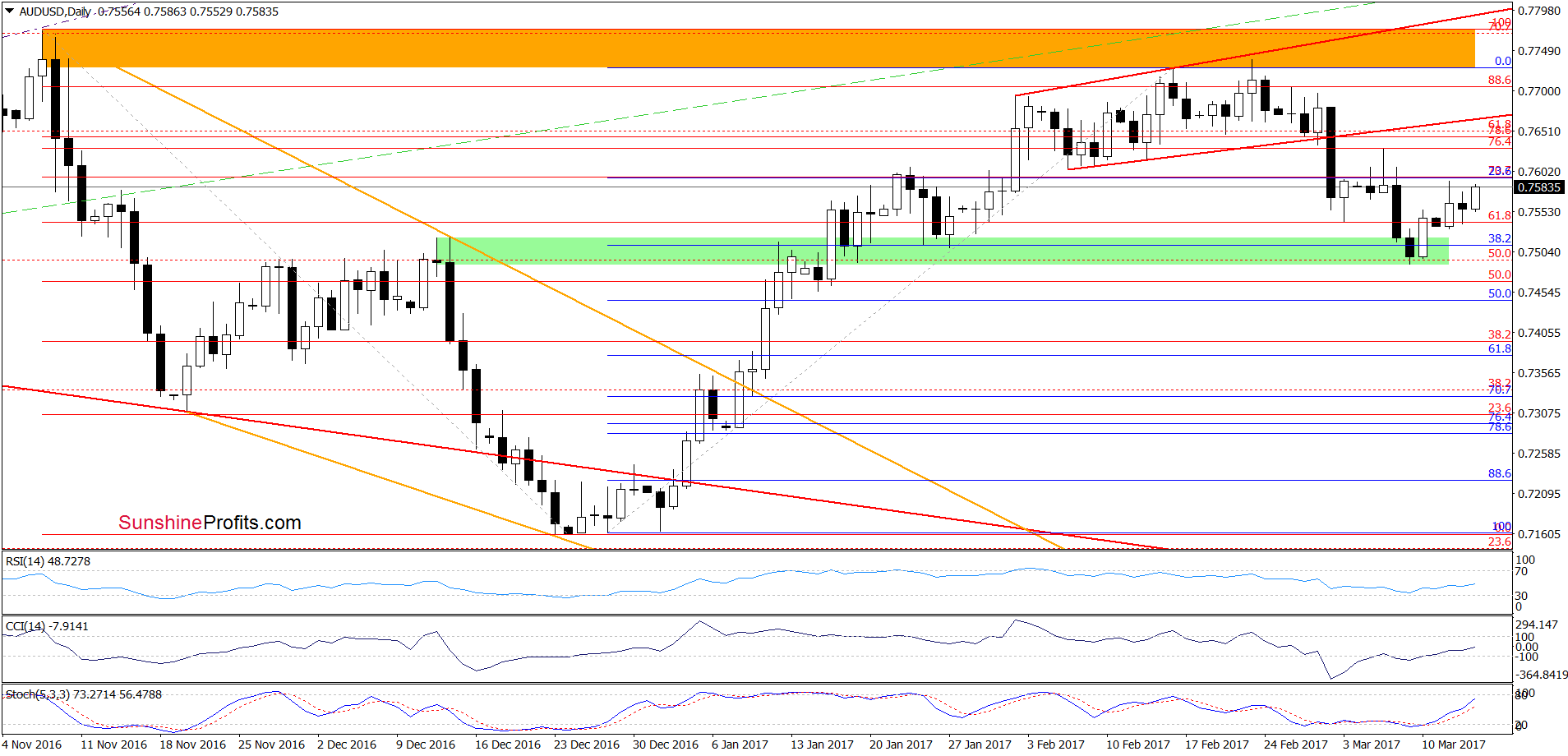Click the red 76.4 Fibonacci level label

[x=1500, y=142]
